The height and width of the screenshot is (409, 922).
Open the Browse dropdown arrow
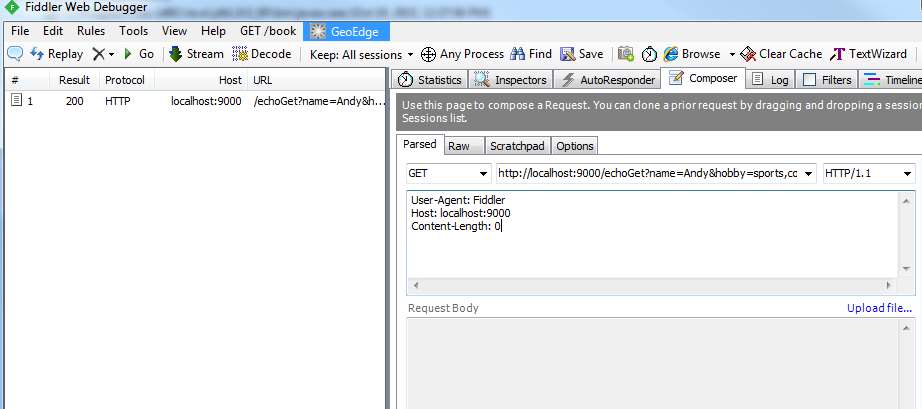(x=732, y=54)
